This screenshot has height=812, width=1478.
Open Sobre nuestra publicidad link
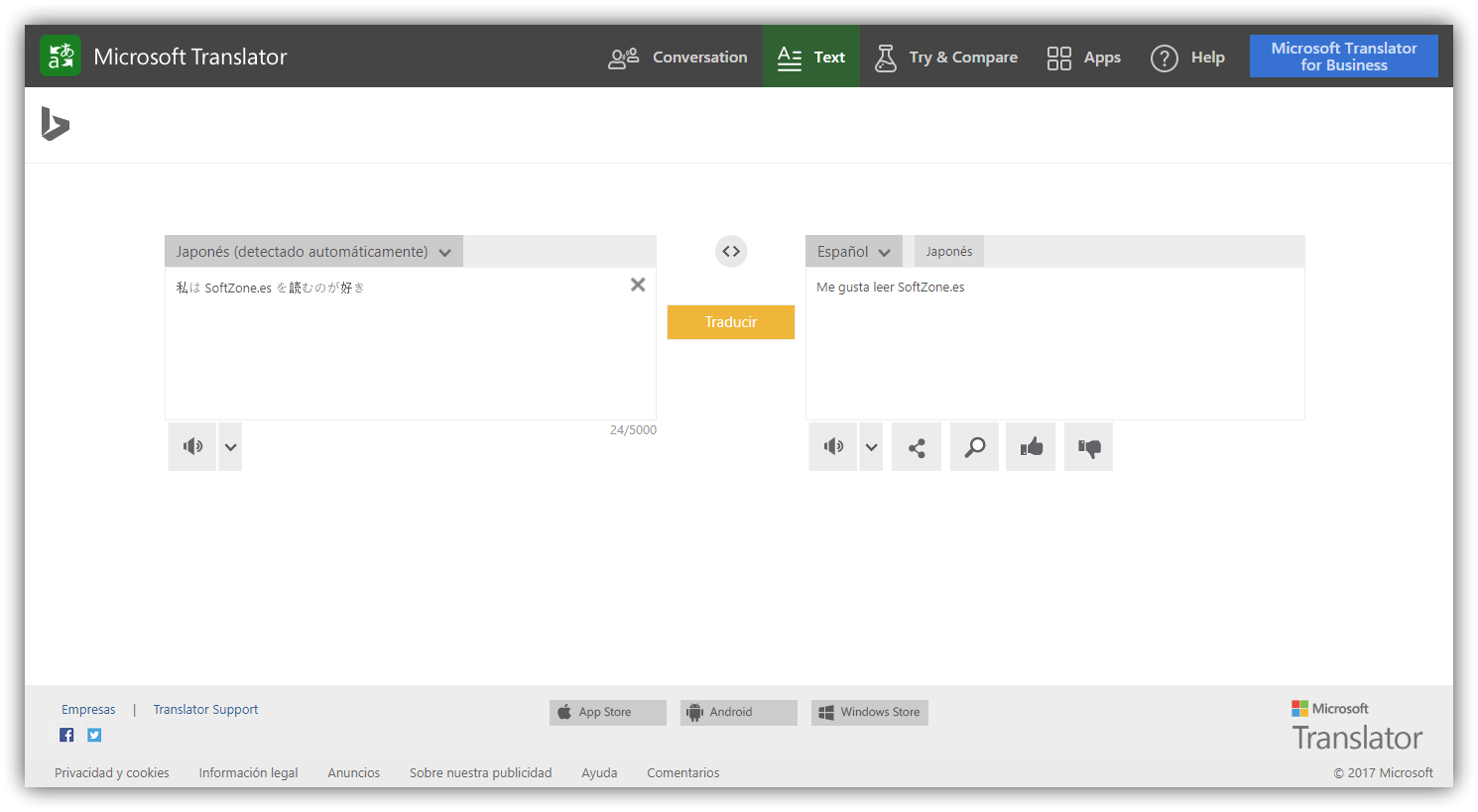481,773
